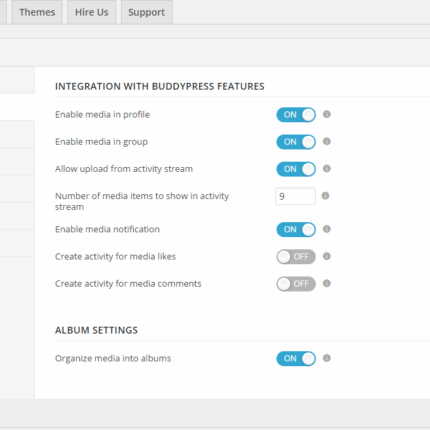Viewport: 430px width, 430px height.
Task: Click info icon beside Enable media in profile
Action: pos(327,114)
